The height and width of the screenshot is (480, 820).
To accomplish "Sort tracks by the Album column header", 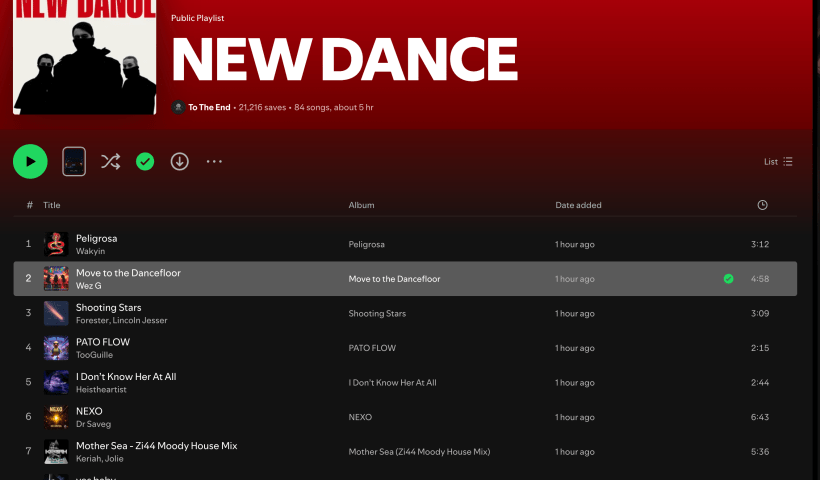I will [x=361, y=205].
